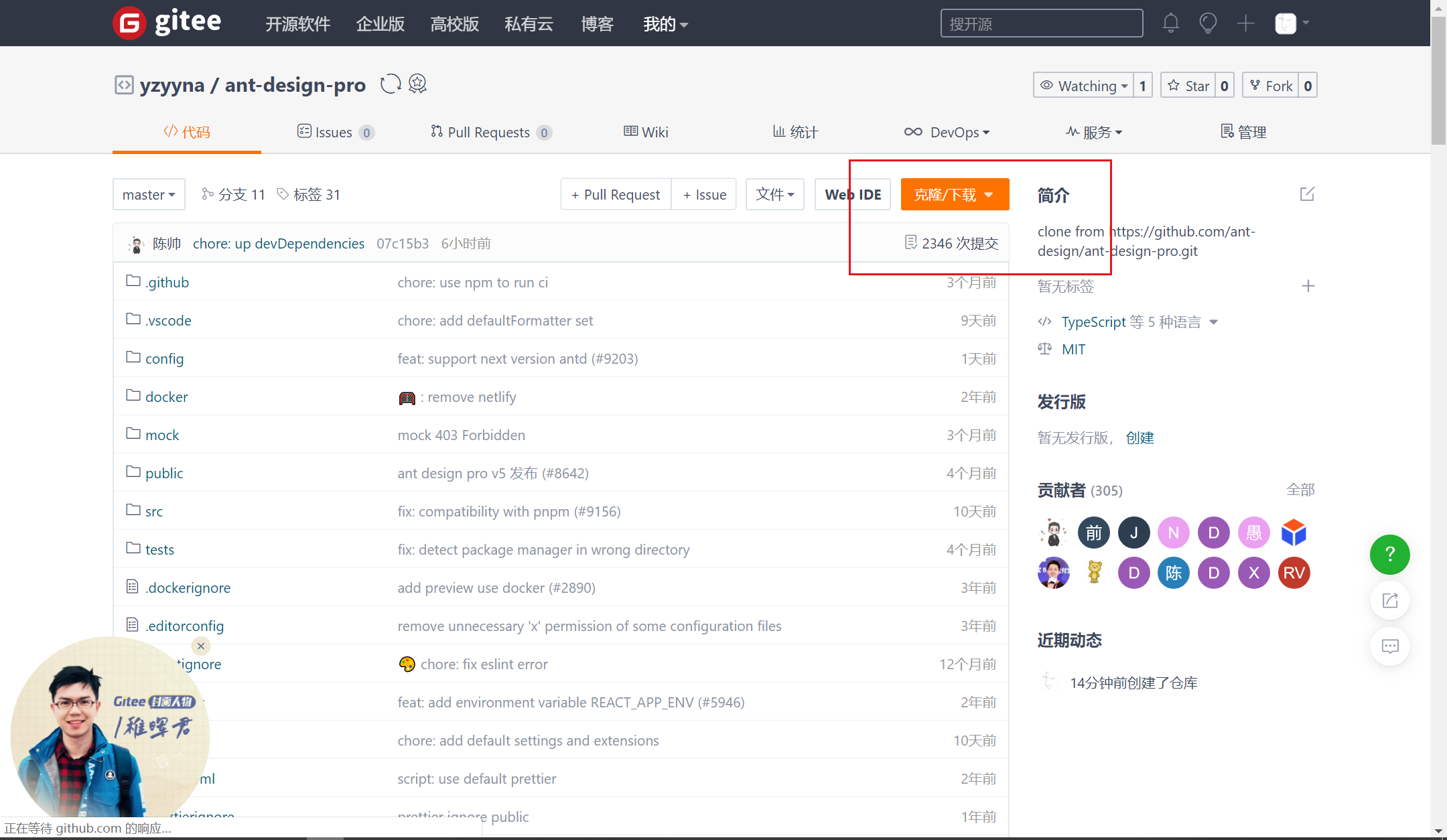Image resolution: width=1447 pixels, height=840 pixels.
Task: Click the Issue create icon
Action: coord(705,195)
